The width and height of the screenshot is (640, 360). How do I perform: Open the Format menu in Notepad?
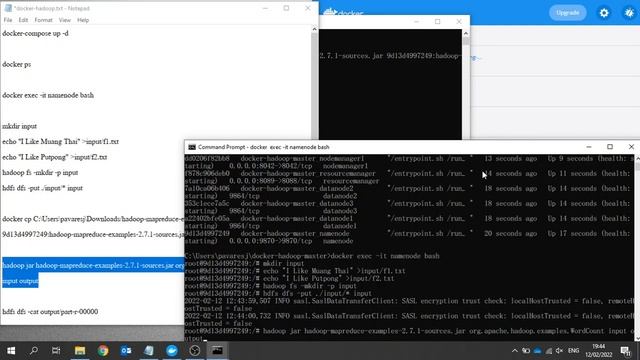43,20
